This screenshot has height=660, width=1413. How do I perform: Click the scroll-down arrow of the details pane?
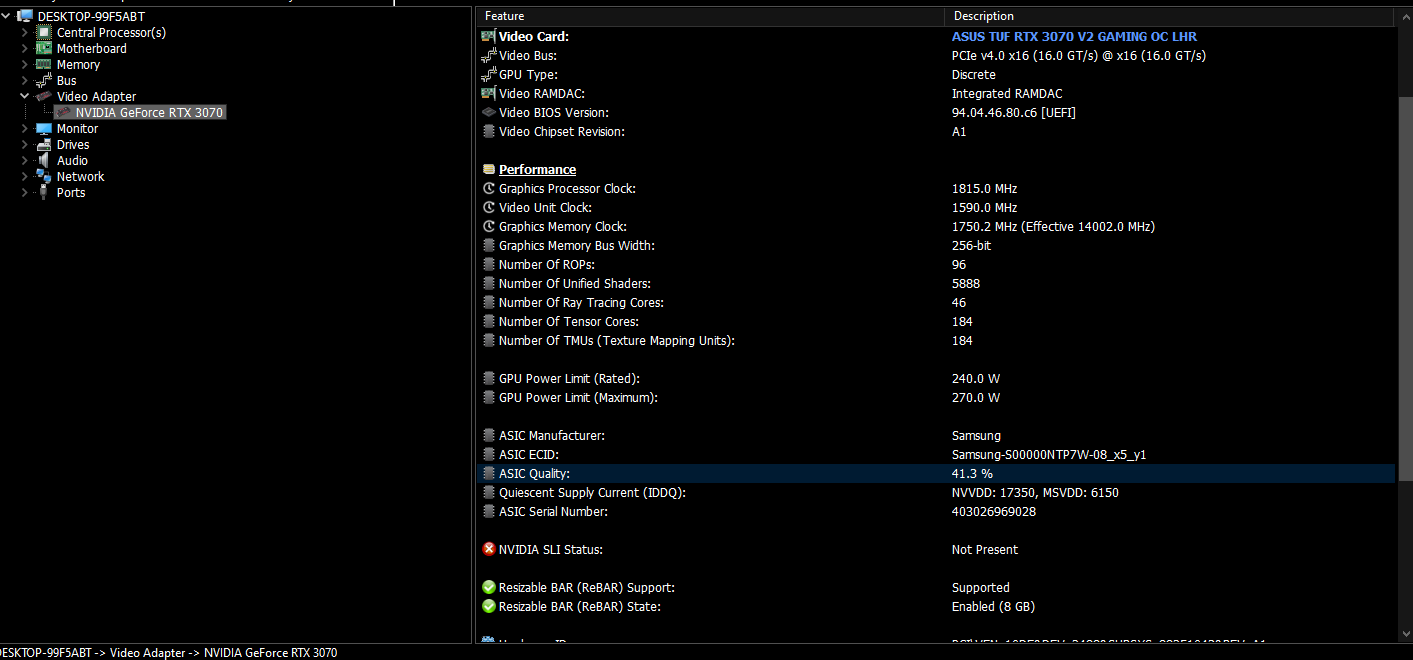pos(1404,635)
